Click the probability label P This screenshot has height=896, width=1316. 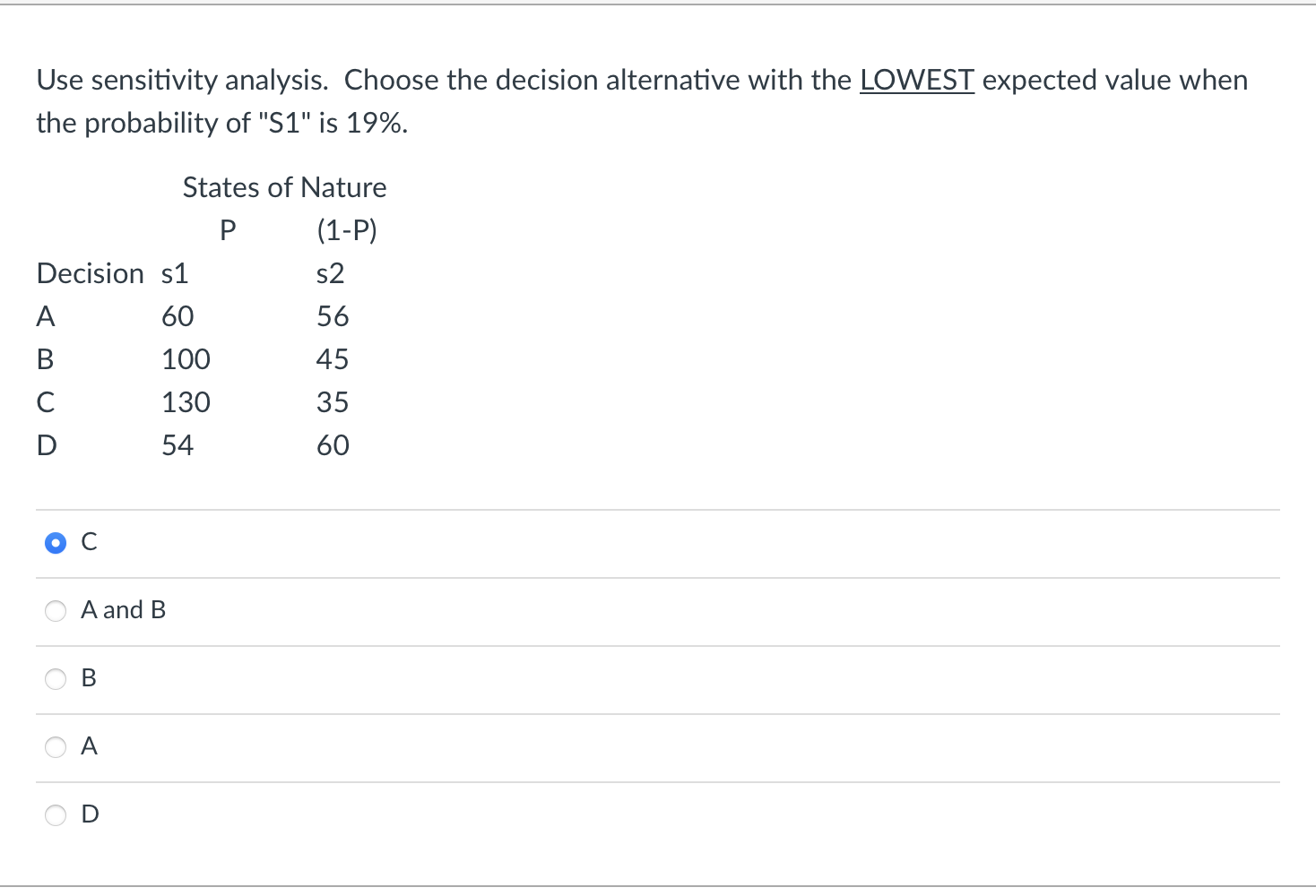click(227, 230)
